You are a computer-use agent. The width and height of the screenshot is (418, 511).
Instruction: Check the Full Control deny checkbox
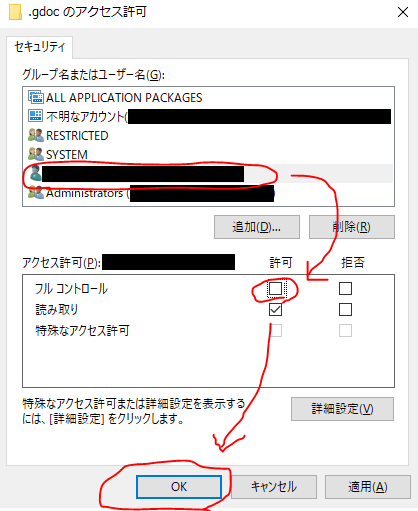coord(345,288)
